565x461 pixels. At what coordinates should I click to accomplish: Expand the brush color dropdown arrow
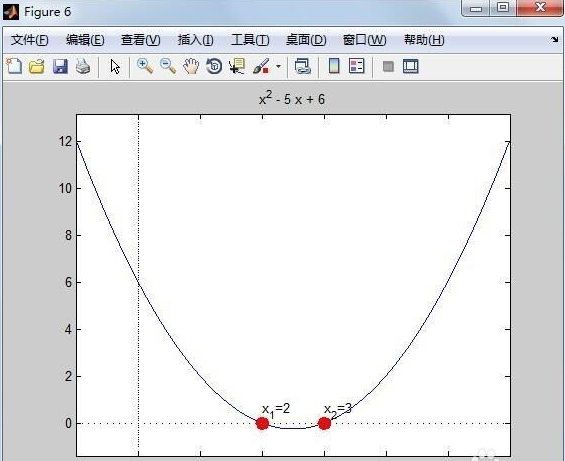[278, 66]
